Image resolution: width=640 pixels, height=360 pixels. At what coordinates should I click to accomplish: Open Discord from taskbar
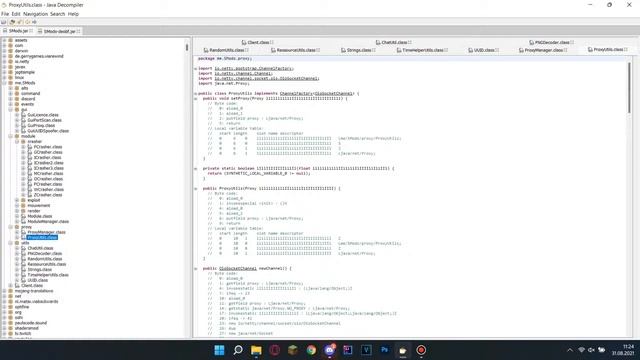pyautogui.click(x=330, y=350)
